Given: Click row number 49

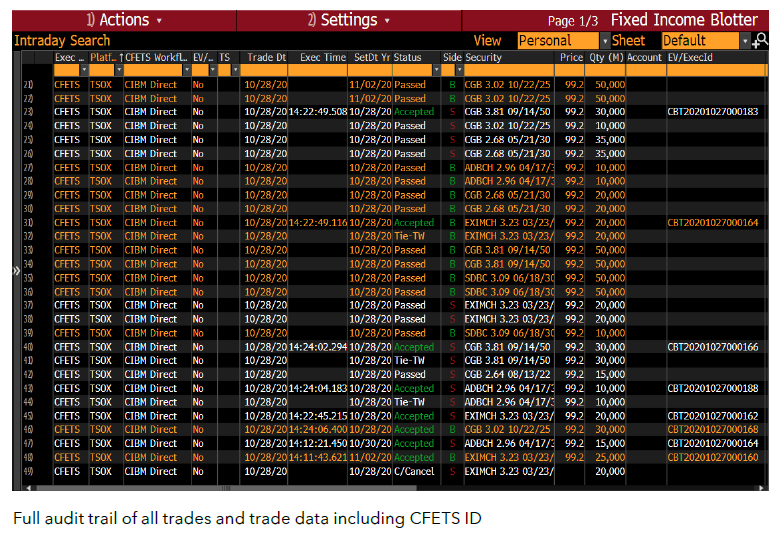Looking at the screenshot, I should 28,472.
